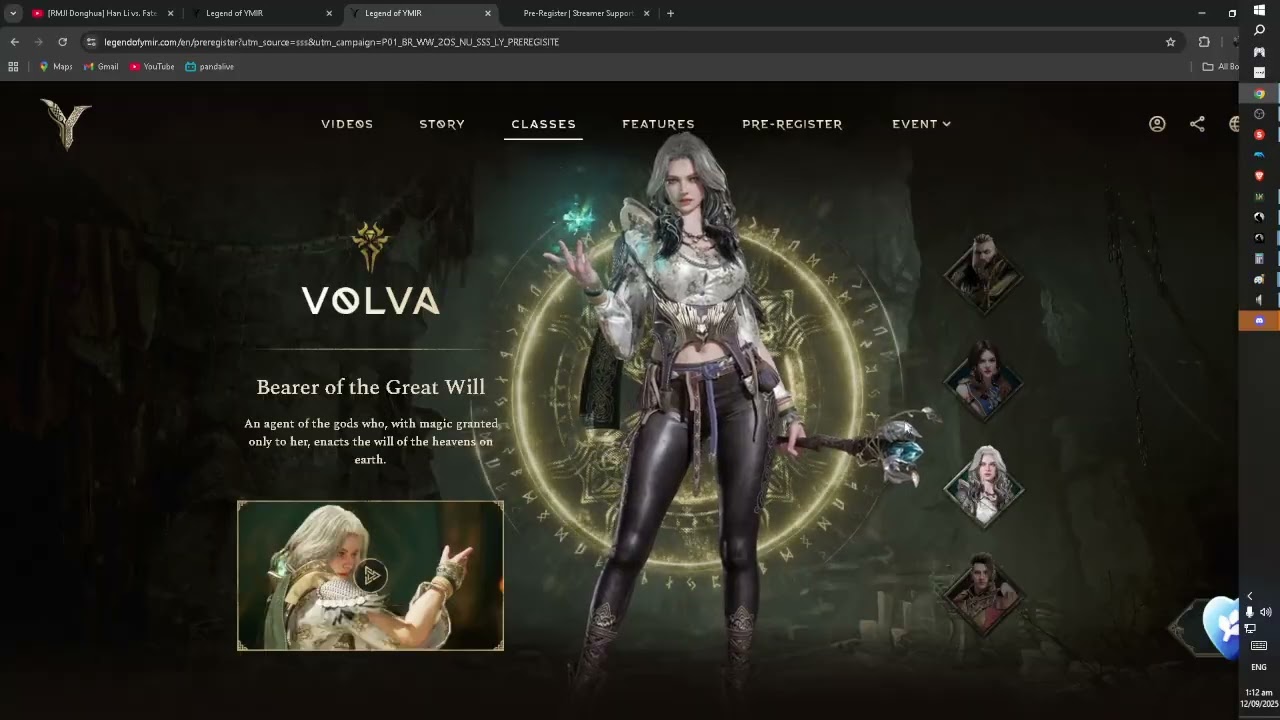Viewport: 1280px width, 720px height.
Task: Select the dark-haired man class portrait
Action: click(984, 593)
